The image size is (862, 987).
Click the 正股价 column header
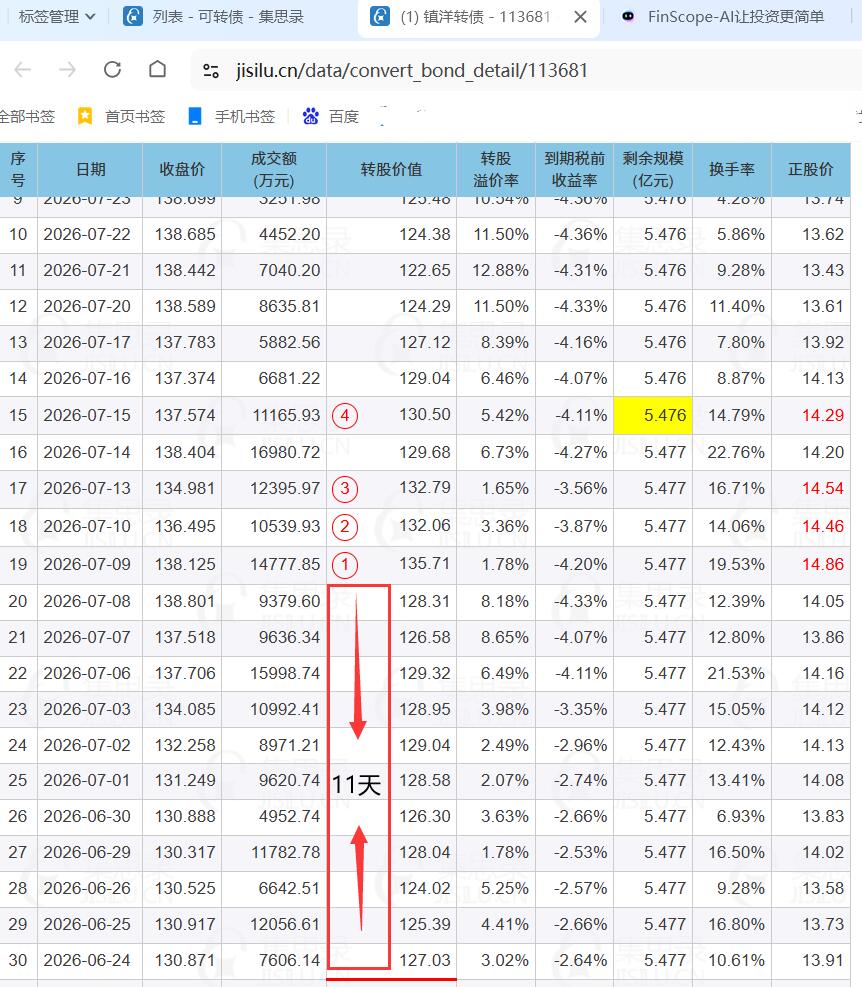pos(810,169)
